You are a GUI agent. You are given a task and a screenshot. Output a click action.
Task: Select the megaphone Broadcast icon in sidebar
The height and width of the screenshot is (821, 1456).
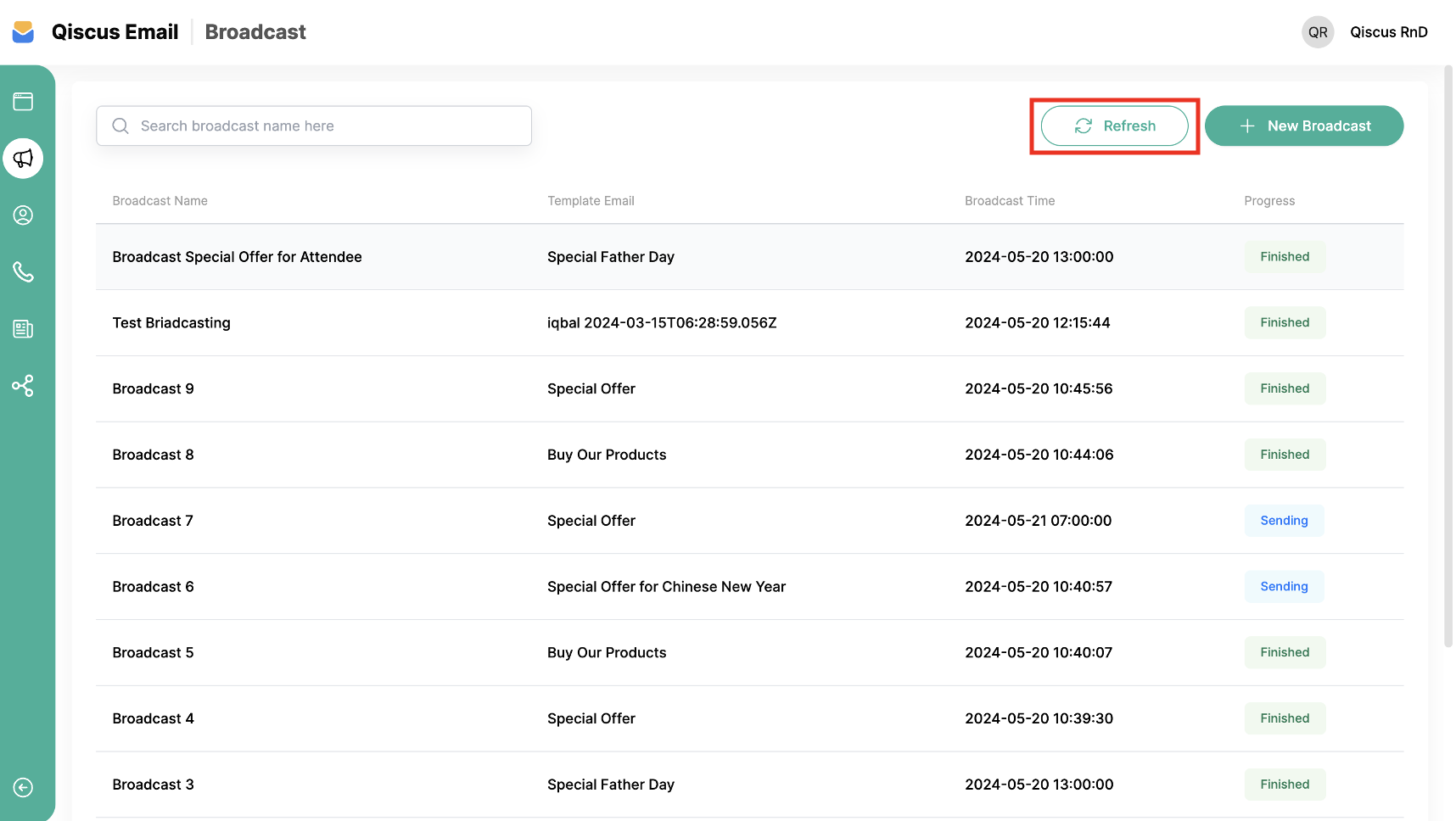pyautogui.click(x=23, y=159)
